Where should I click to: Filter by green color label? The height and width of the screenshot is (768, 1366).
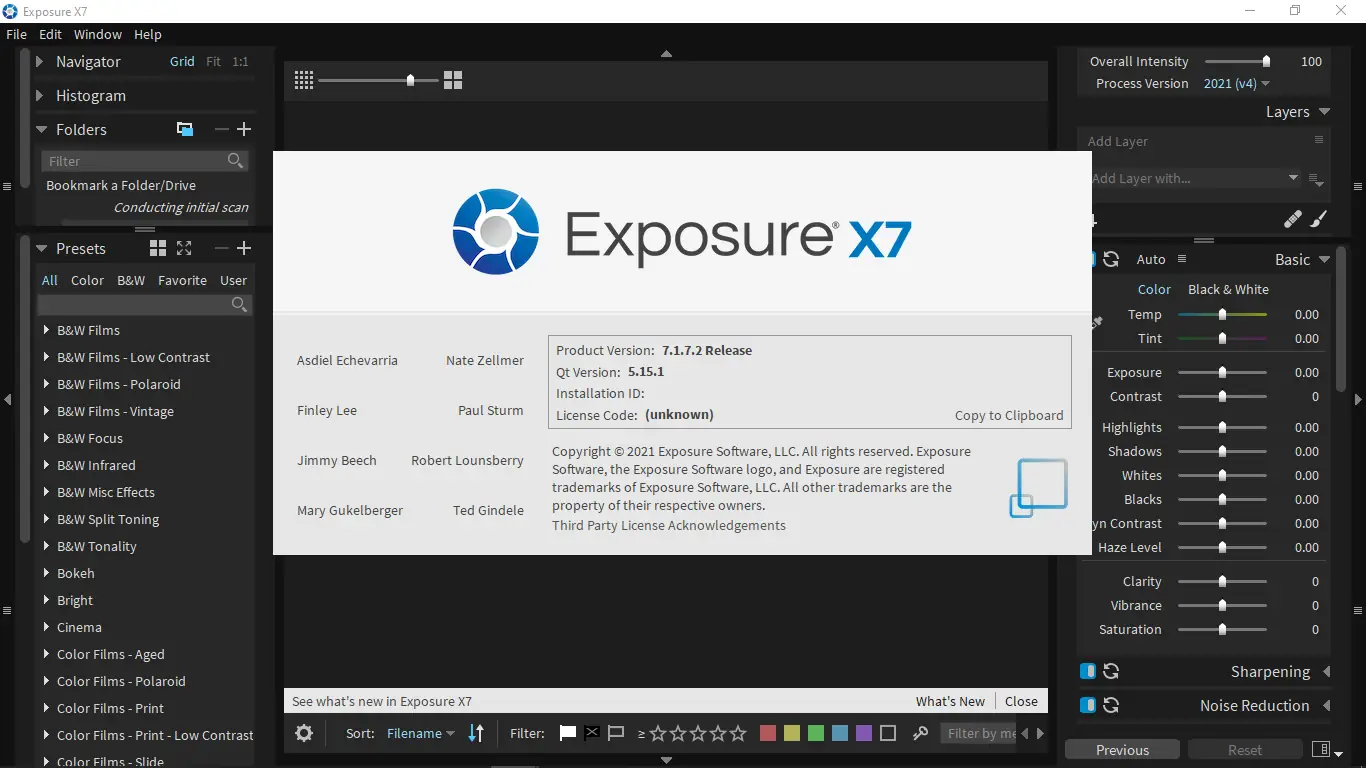point(816,733)
